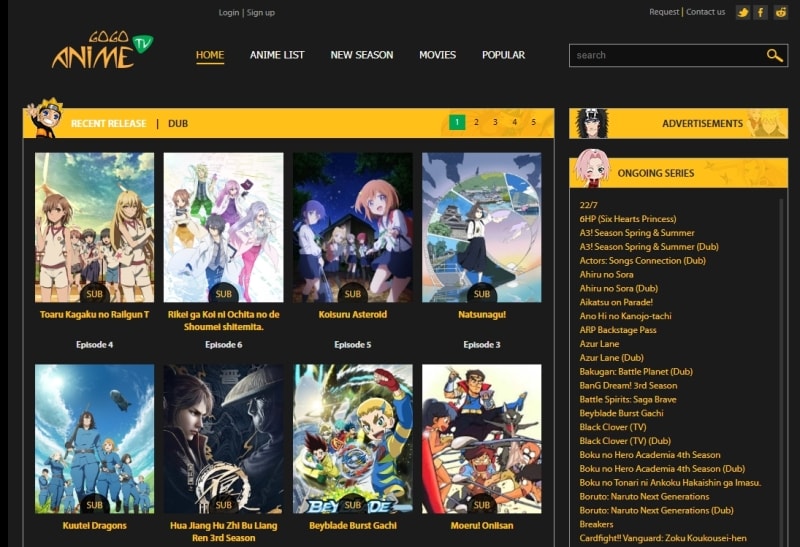This screenshot has height=547, width=800.
Task: Open the Facebook icon link
Action: (761, 12)
